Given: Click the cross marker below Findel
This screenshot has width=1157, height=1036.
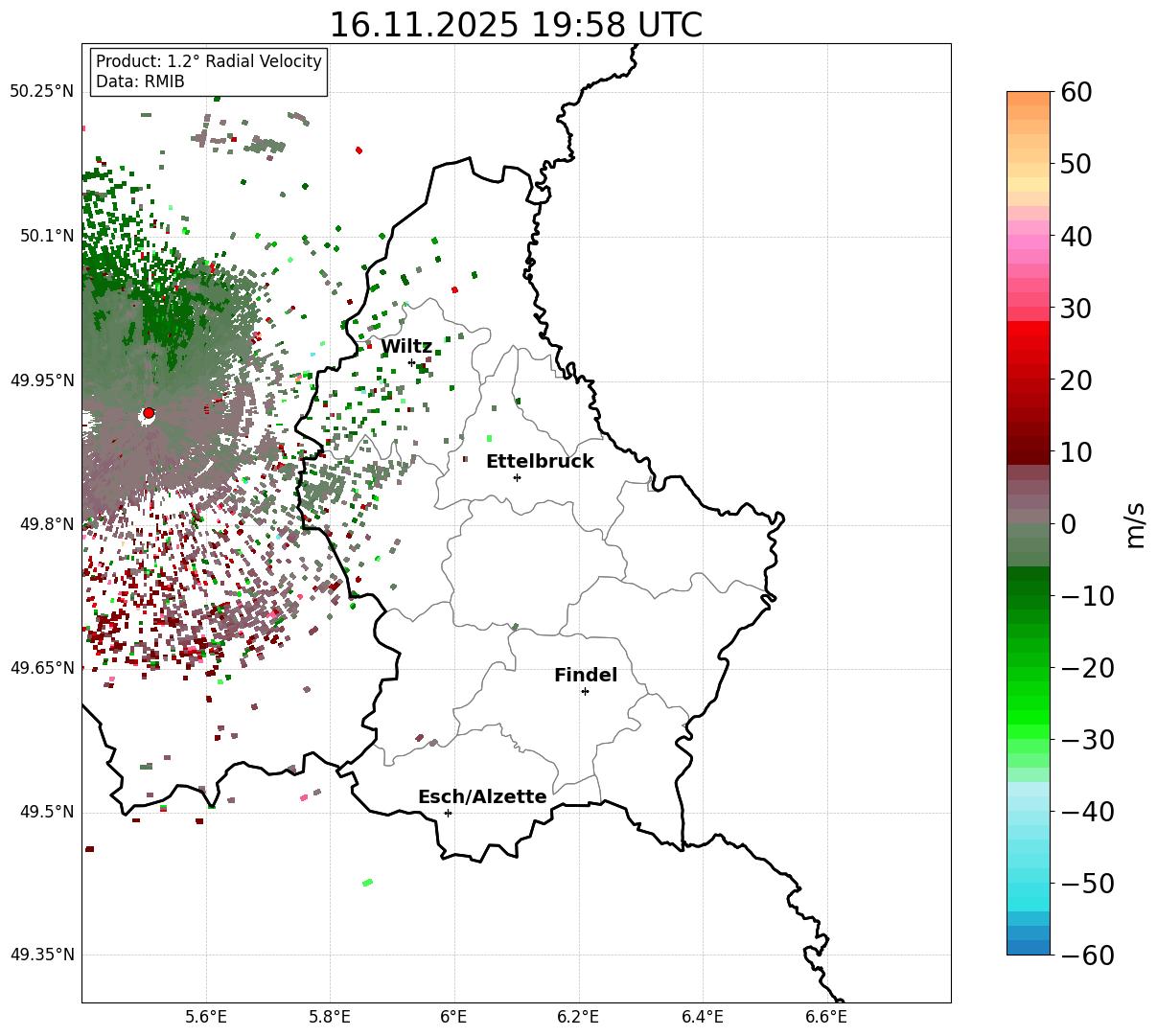Looking at the screenshot, I should click(585, 691).
